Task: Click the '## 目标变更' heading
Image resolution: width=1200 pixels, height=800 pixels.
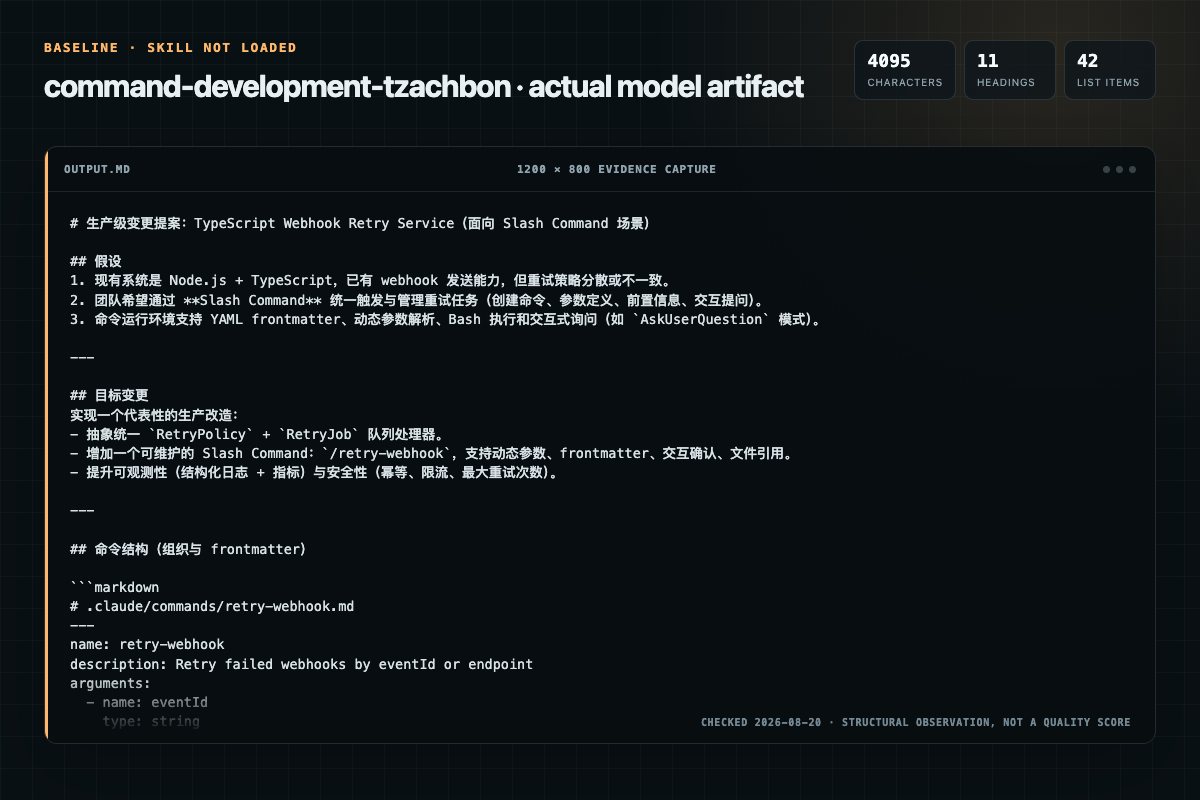Action: point(109,395)
